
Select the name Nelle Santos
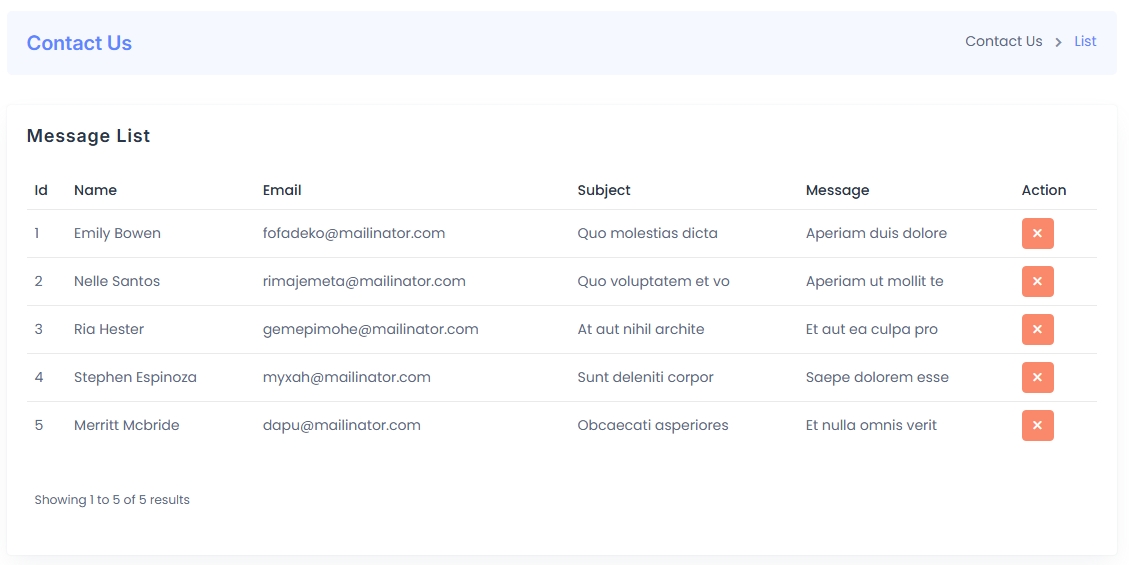pyautogui.click(x=117, y=281)
